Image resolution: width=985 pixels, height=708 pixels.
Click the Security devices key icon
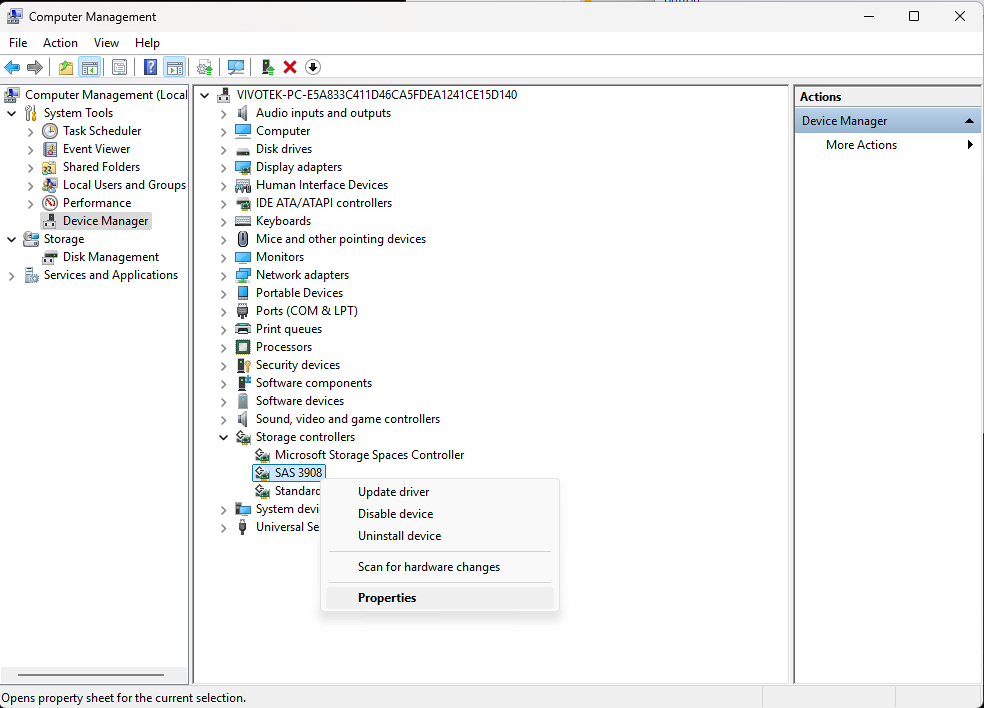point(243,366)
